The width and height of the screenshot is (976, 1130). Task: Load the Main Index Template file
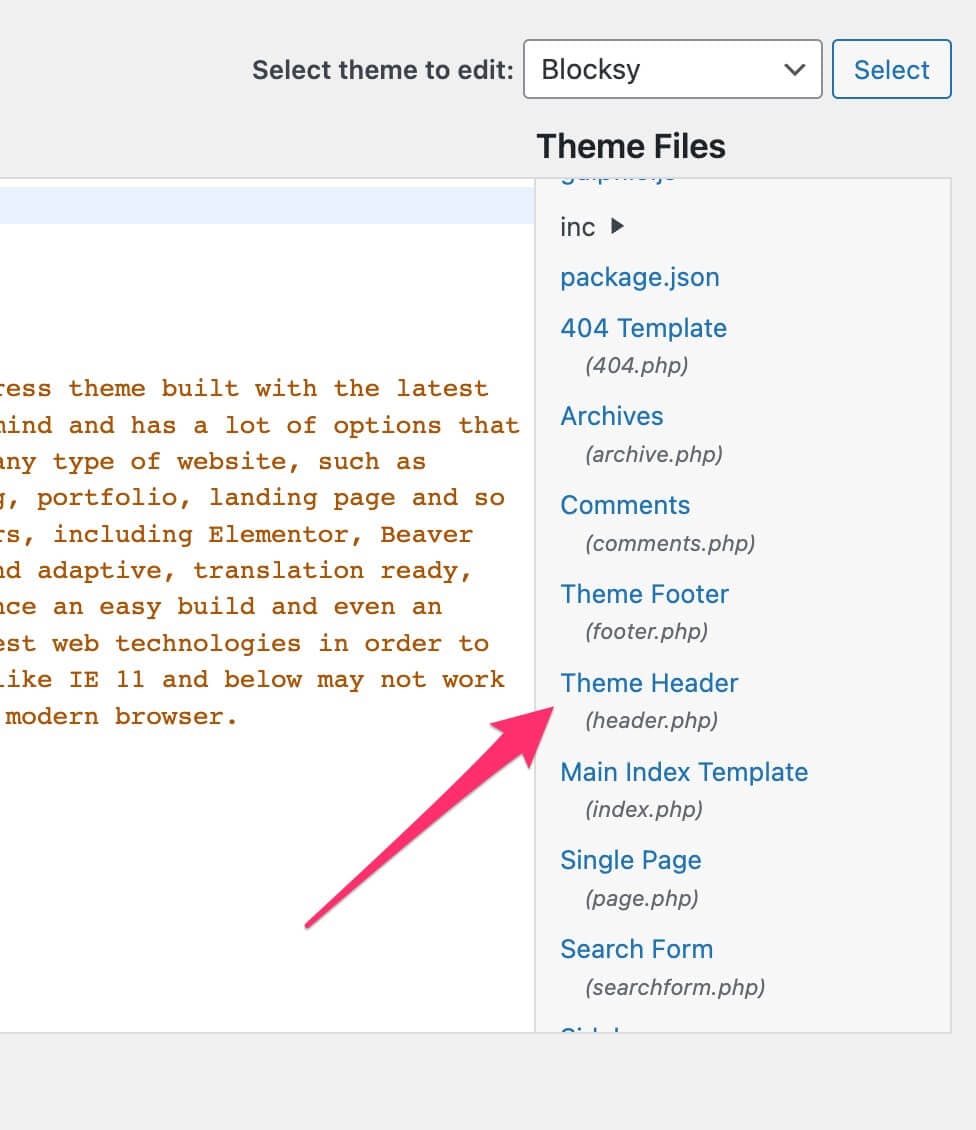click(684, 772)
